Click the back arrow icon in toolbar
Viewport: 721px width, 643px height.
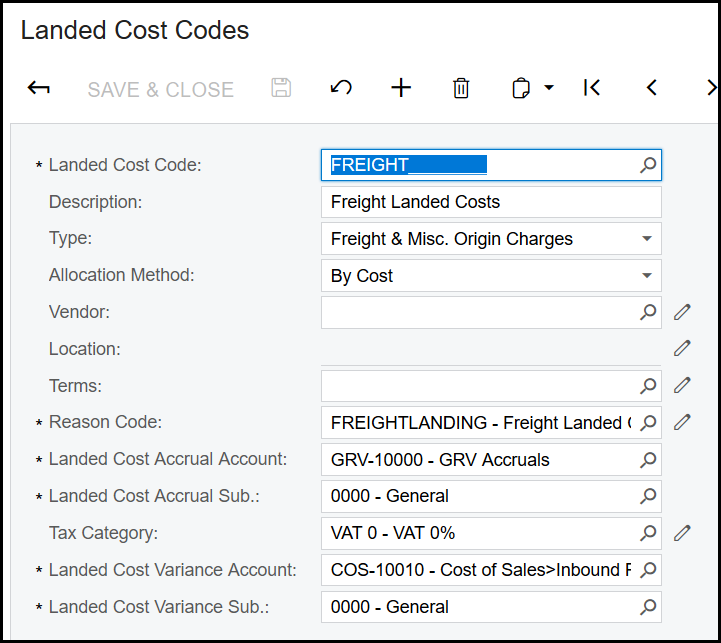(x=39, y=88)
